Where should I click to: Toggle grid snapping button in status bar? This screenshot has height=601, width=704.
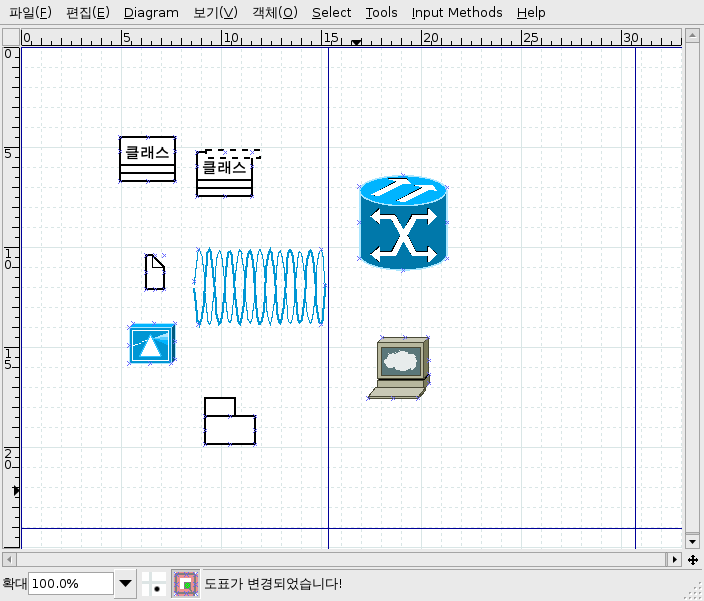[153, 584]
